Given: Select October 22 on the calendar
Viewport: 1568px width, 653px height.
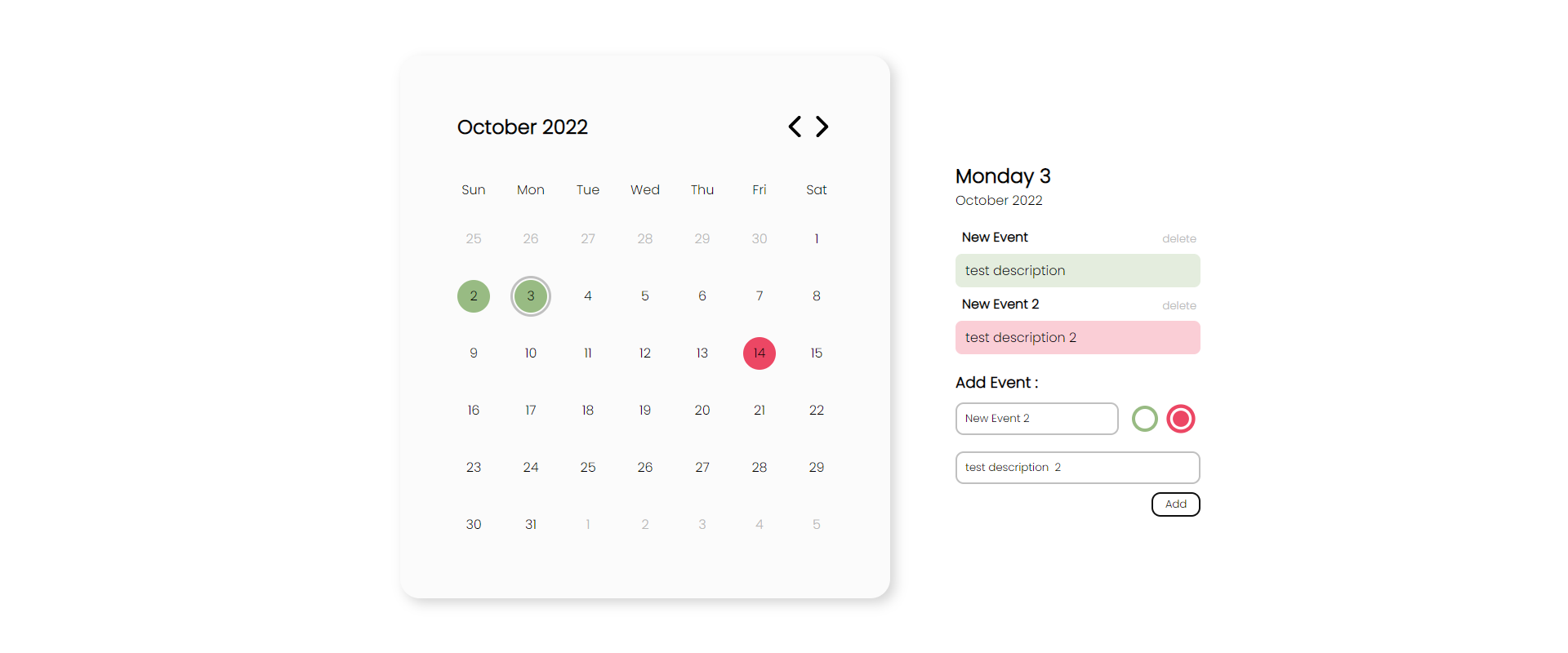Looking at the screenshot, I should click(816, 410).
